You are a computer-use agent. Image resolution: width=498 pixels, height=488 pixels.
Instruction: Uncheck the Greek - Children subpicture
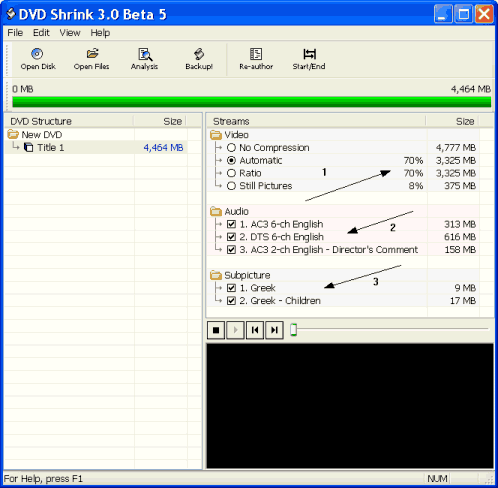[231, 301]
